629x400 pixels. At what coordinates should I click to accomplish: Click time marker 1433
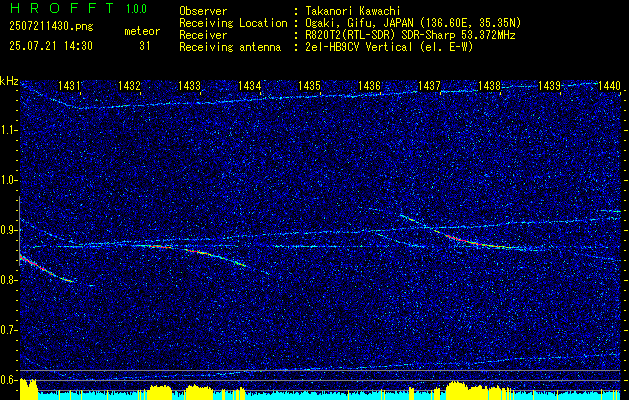click(189, 85)
